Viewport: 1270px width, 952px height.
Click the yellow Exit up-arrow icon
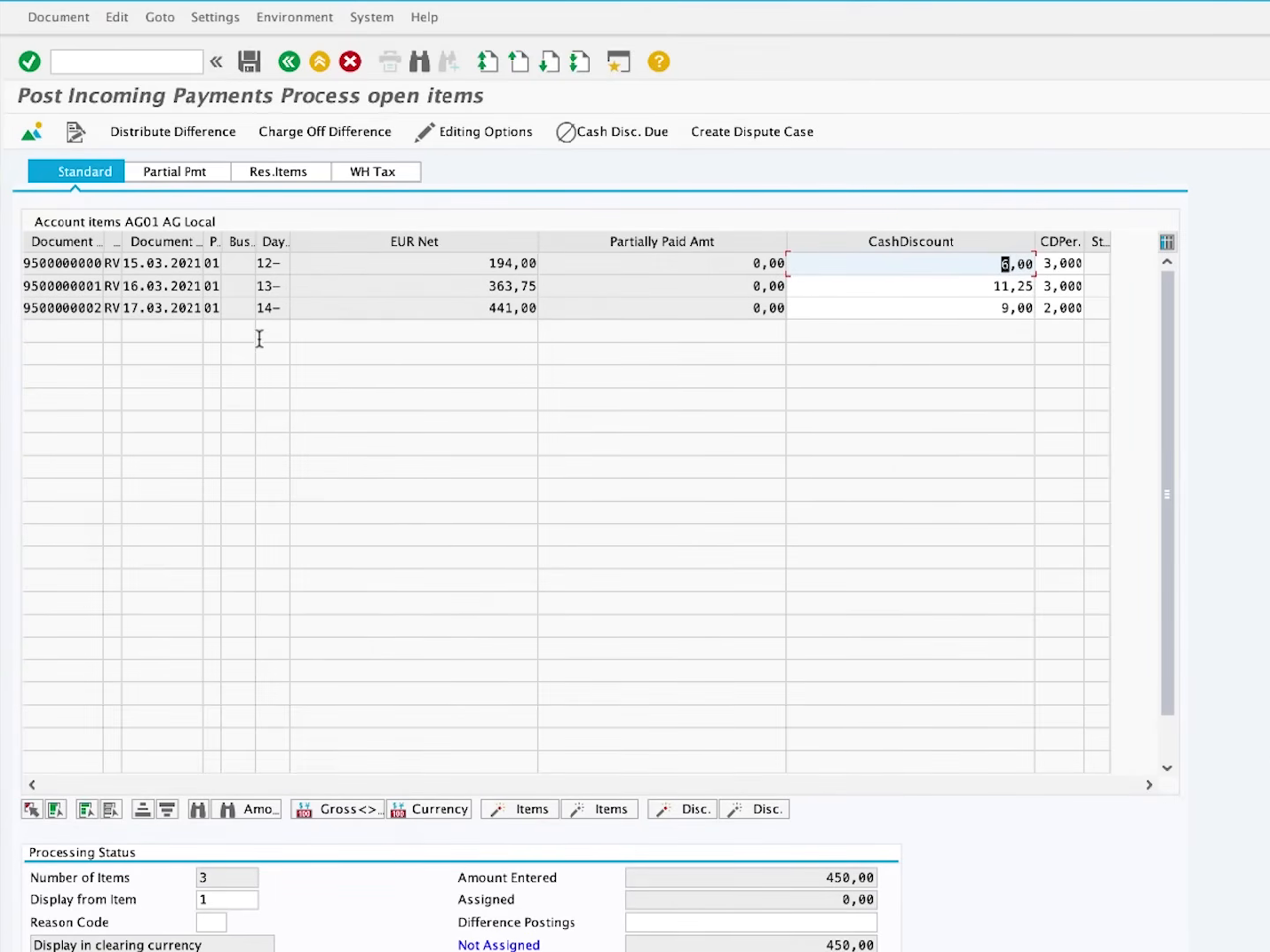(319, 61)
